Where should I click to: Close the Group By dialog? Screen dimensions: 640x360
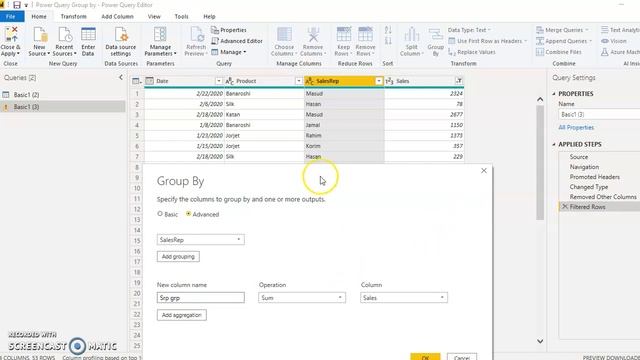pyautogui.click(x=484, y=171)
